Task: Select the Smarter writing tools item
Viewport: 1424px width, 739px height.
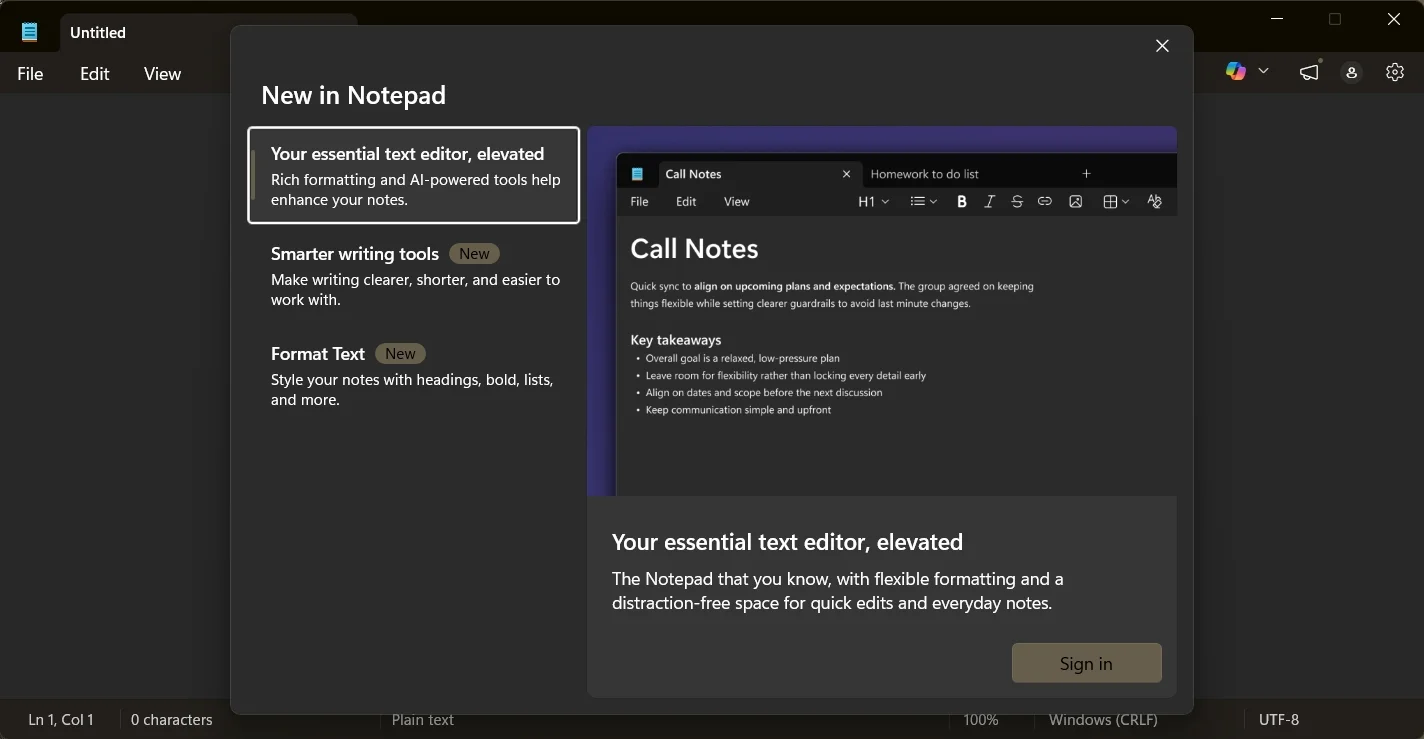Action: pyautogui.click(x=414, y=276)
